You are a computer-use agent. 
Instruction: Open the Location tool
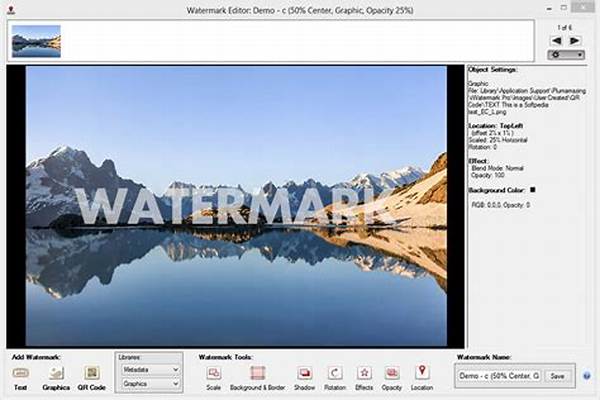[x=421, y=372]
